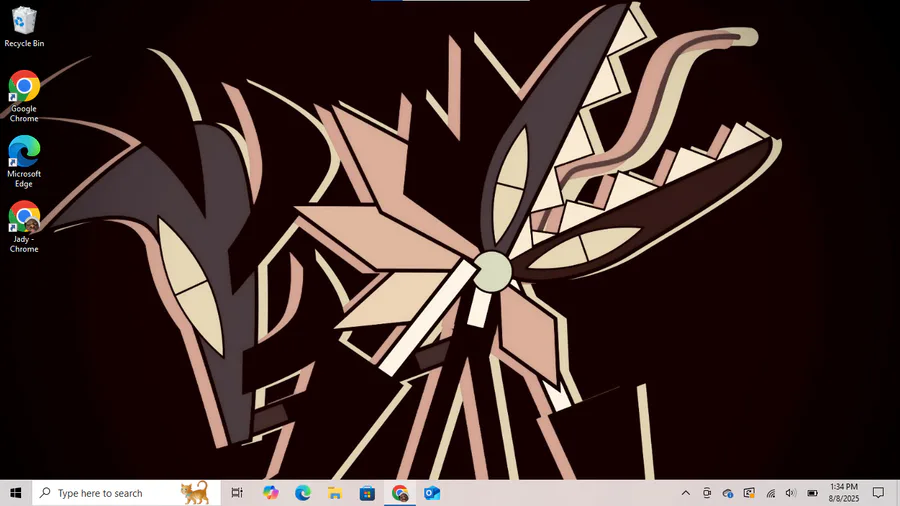The width and height of the screenshot is (900, 506).
Task: Launch Copilot from the taskbar
Action: (270, 493)
